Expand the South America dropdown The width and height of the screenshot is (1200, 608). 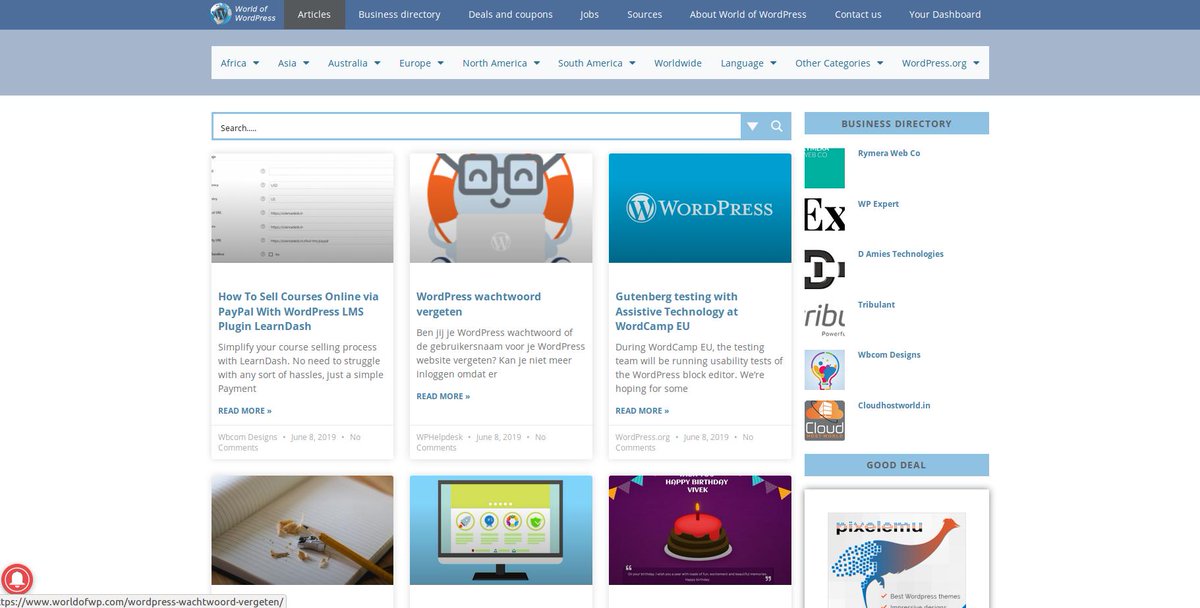[597, 63]
